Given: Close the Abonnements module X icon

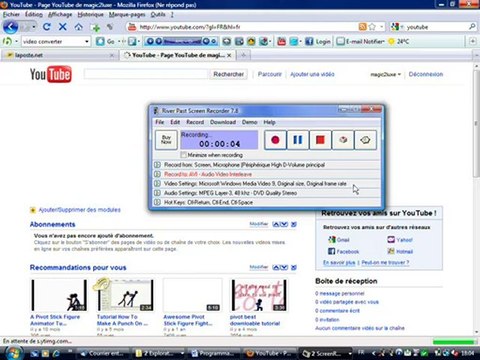Looking at the screenshot, I should pyautogui.click(x=294, y=224).
